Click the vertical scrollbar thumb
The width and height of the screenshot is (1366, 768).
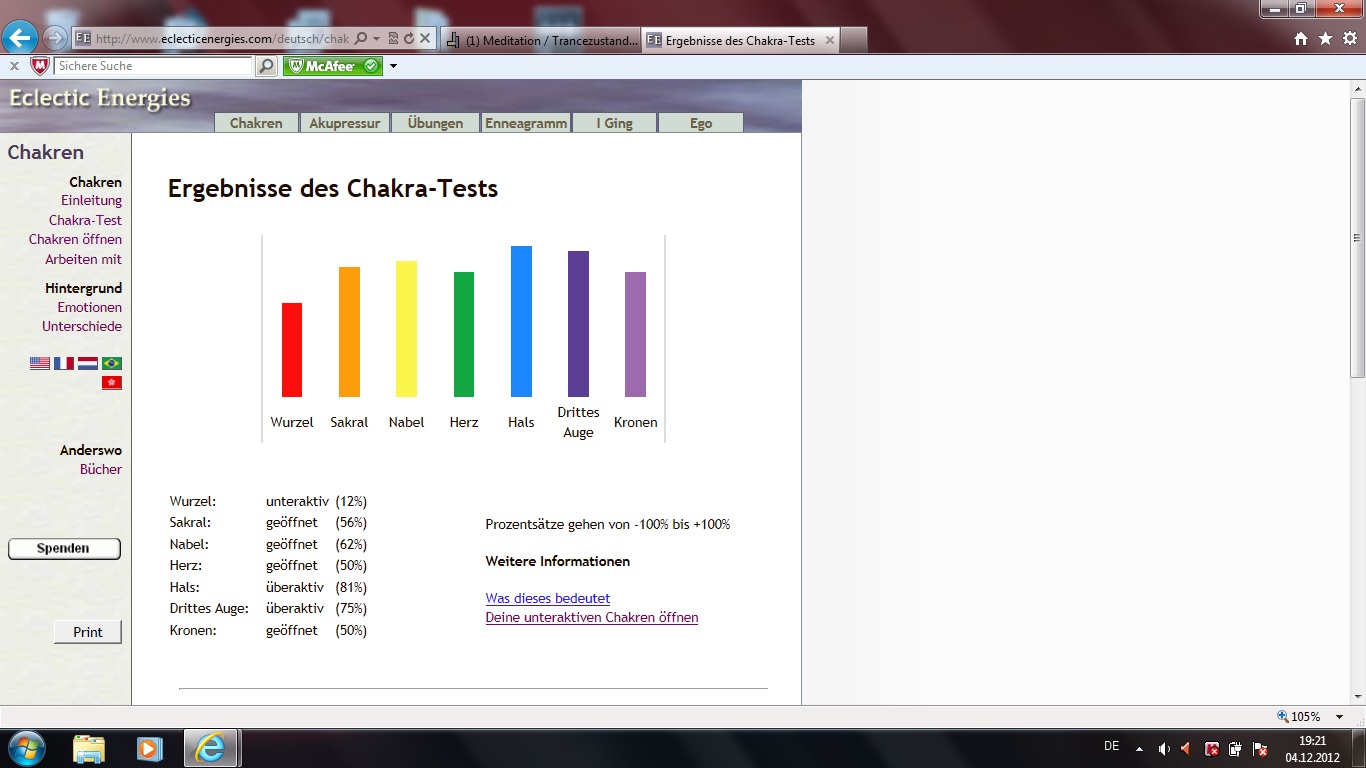pyautogui.click(x=1357, y=237)
